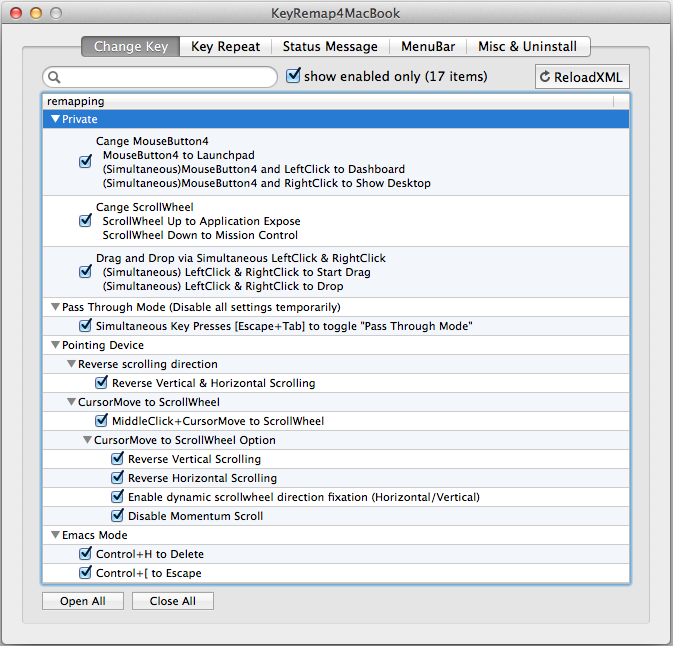Screen dimensions: 673x646
Task: Click 'ScrollWheel Down to Mission Control' text
Action: (200, 235)
